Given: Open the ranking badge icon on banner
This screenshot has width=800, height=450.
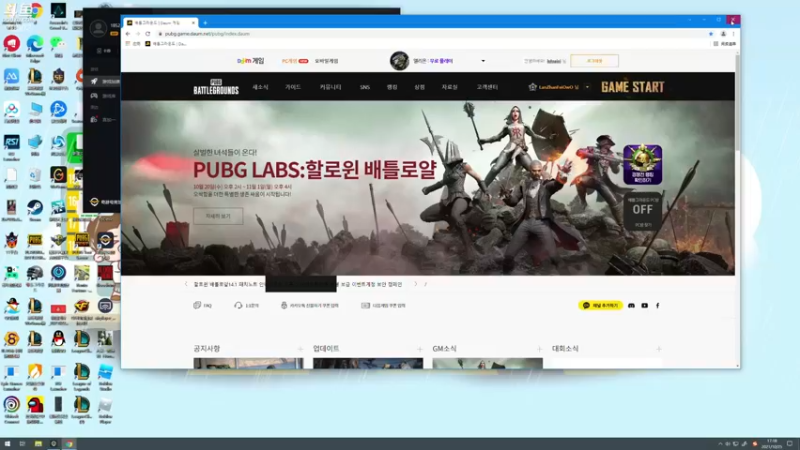Looking at the screenshot, I should [x=642, y=164].
